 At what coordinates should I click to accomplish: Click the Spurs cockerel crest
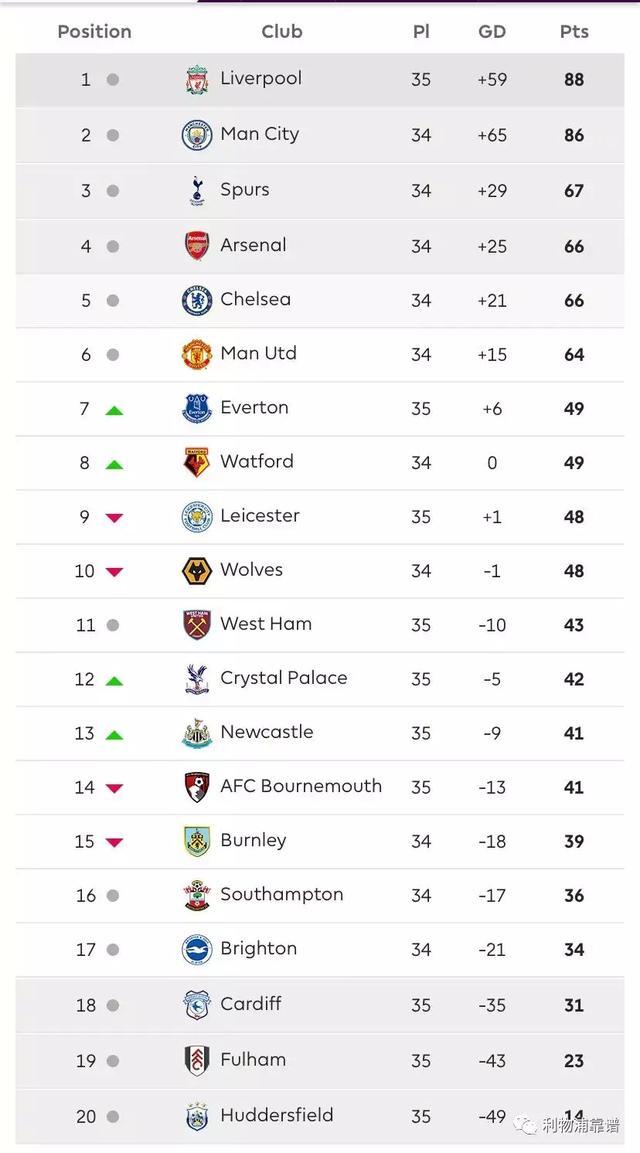(196, 190)
